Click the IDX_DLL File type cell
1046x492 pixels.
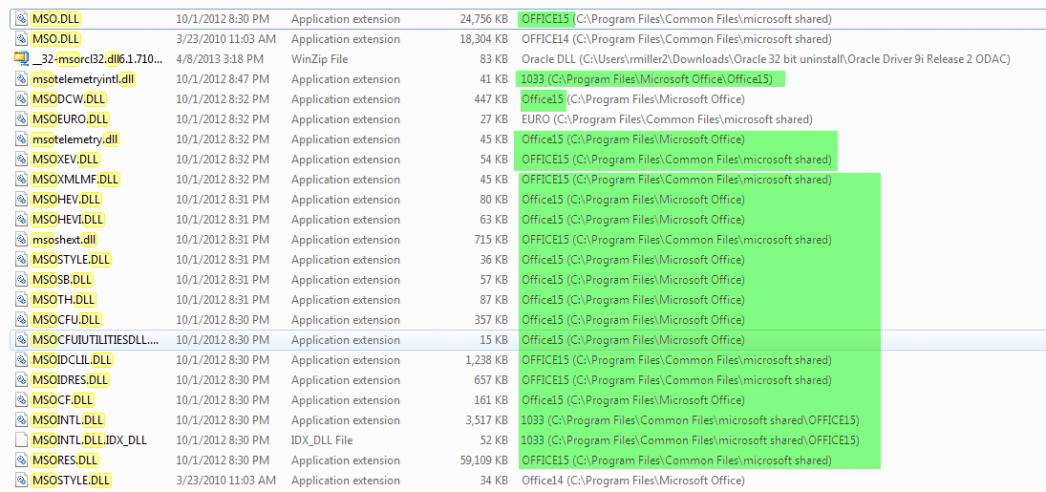coord(322,440)
